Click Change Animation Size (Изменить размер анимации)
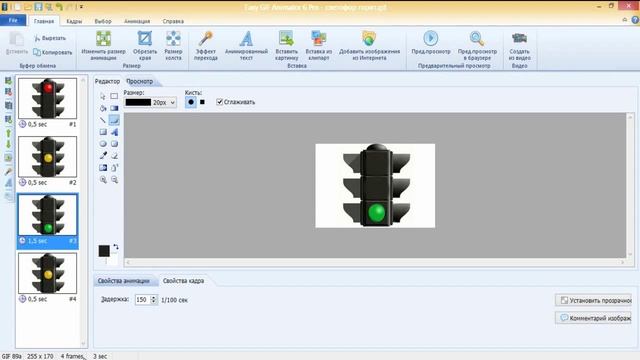 point(103,45)
